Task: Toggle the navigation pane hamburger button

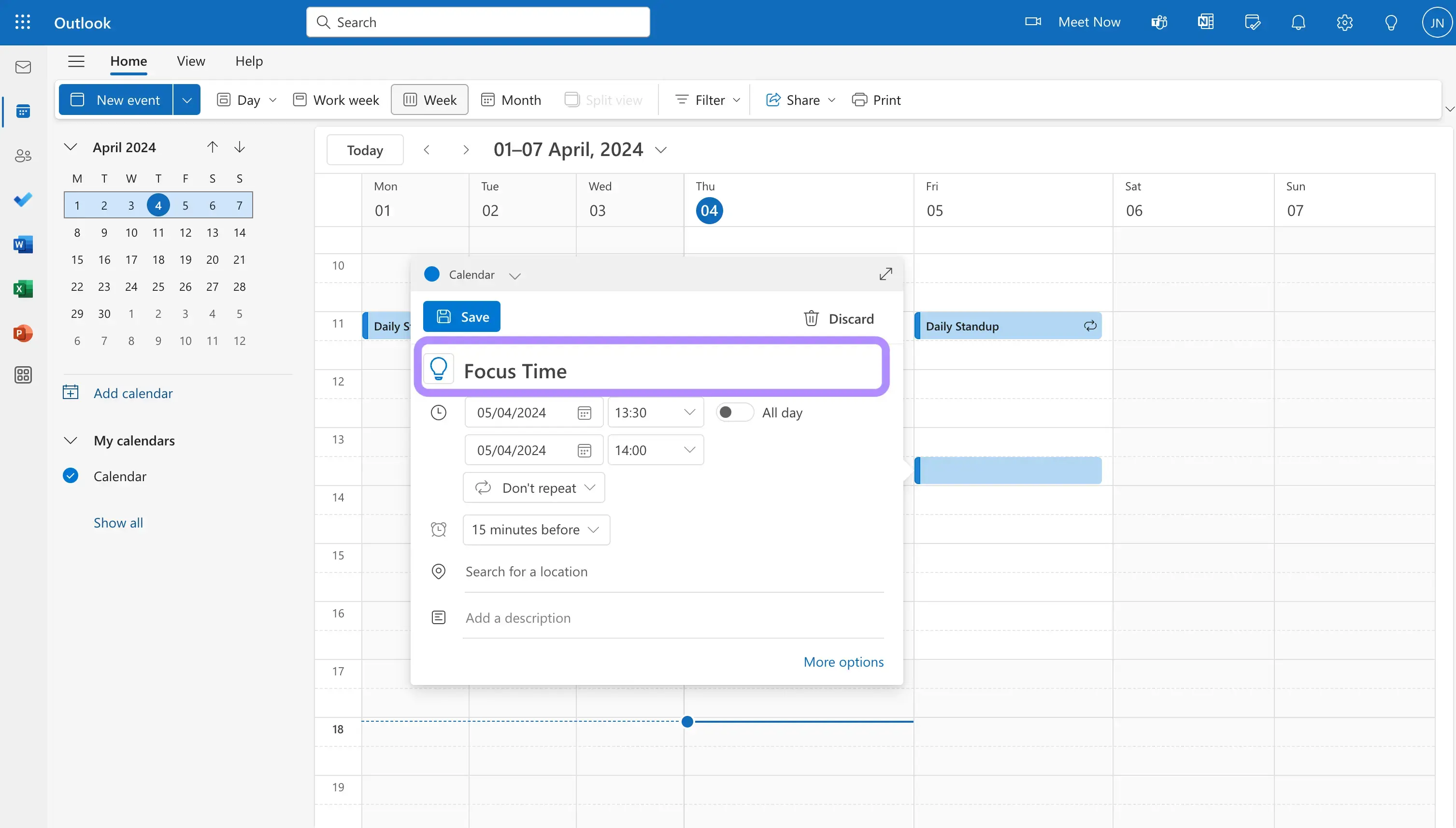Action: coord(76,61)
